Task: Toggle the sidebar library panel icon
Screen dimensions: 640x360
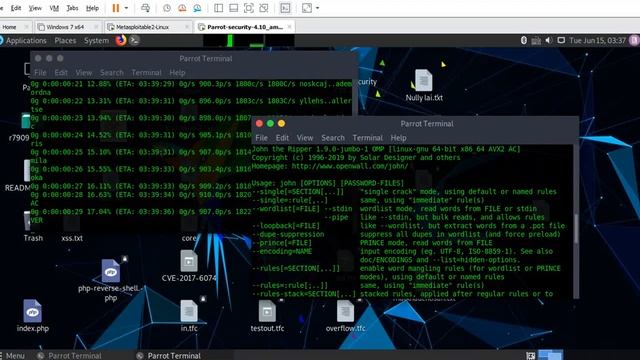Action: [x=218, y=8]
